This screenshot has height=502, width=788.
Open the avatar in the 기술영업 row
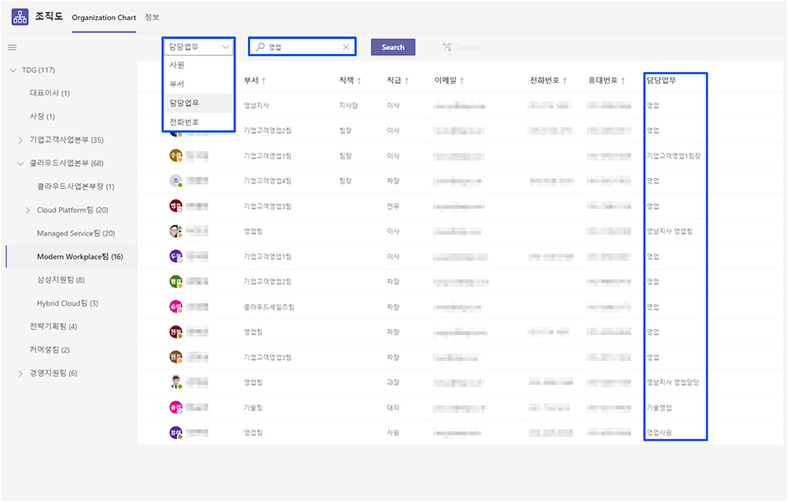pyautogui.click(x=175, y=407)
